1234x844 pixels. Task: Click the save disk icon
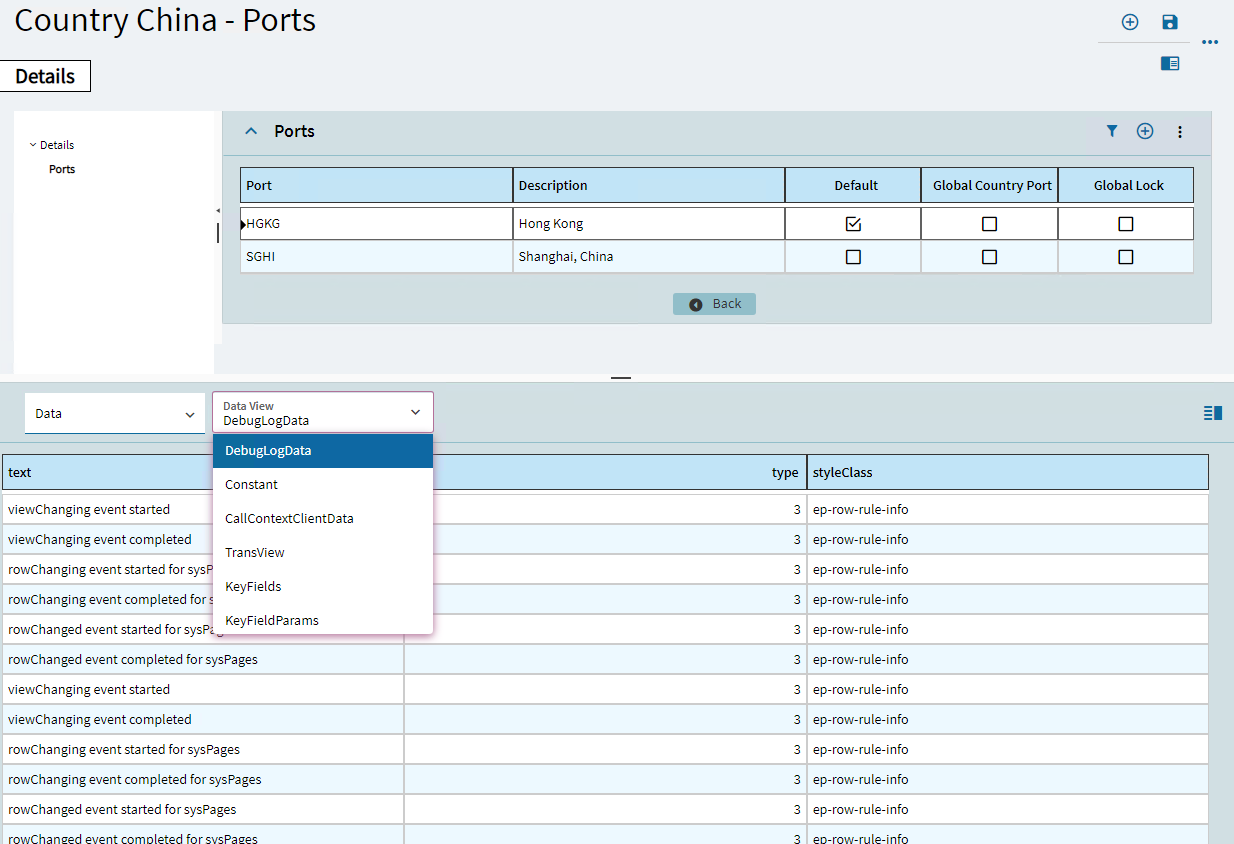tap(1170, 22)
